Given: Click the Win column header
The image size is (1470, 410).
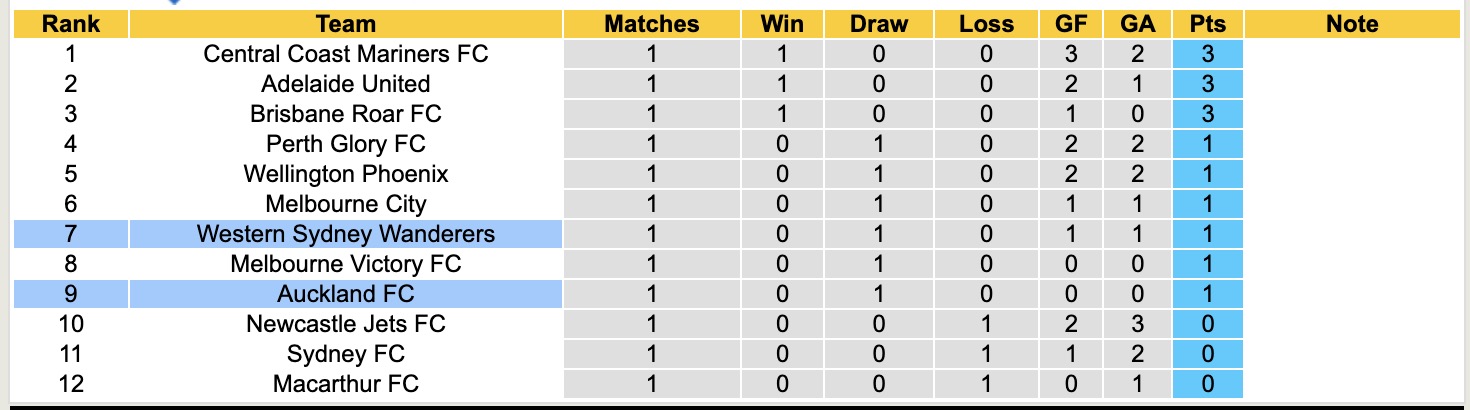Looking at the screenshot, I should [x=782, y=24].
